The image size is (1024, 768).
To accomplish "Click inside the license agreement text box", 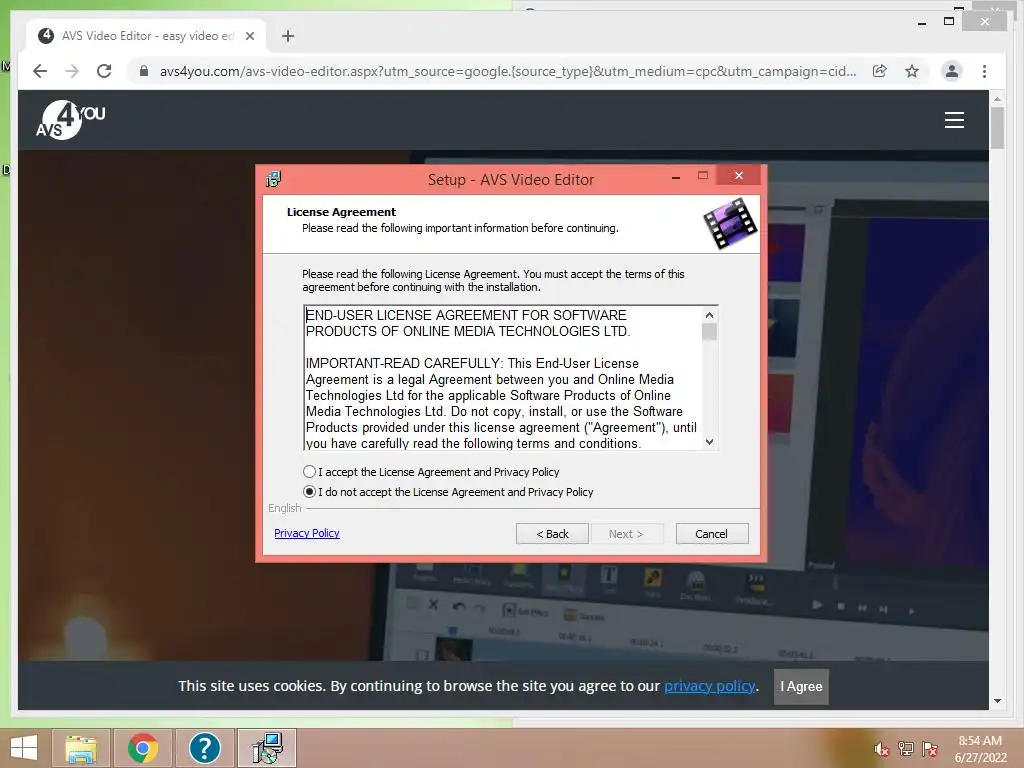I will (503, 377).
